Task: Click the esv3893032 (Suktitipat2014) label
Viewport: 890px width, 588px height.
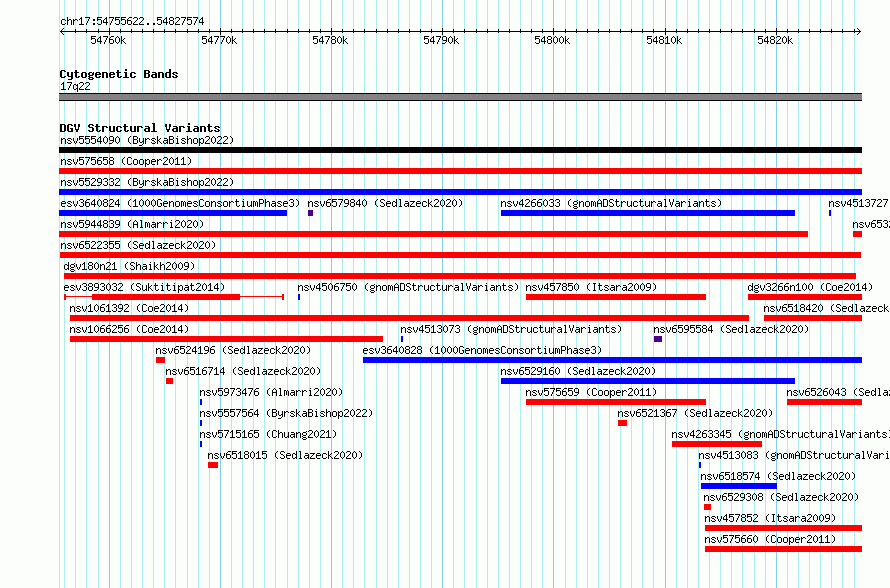Action: click(144, 287)
